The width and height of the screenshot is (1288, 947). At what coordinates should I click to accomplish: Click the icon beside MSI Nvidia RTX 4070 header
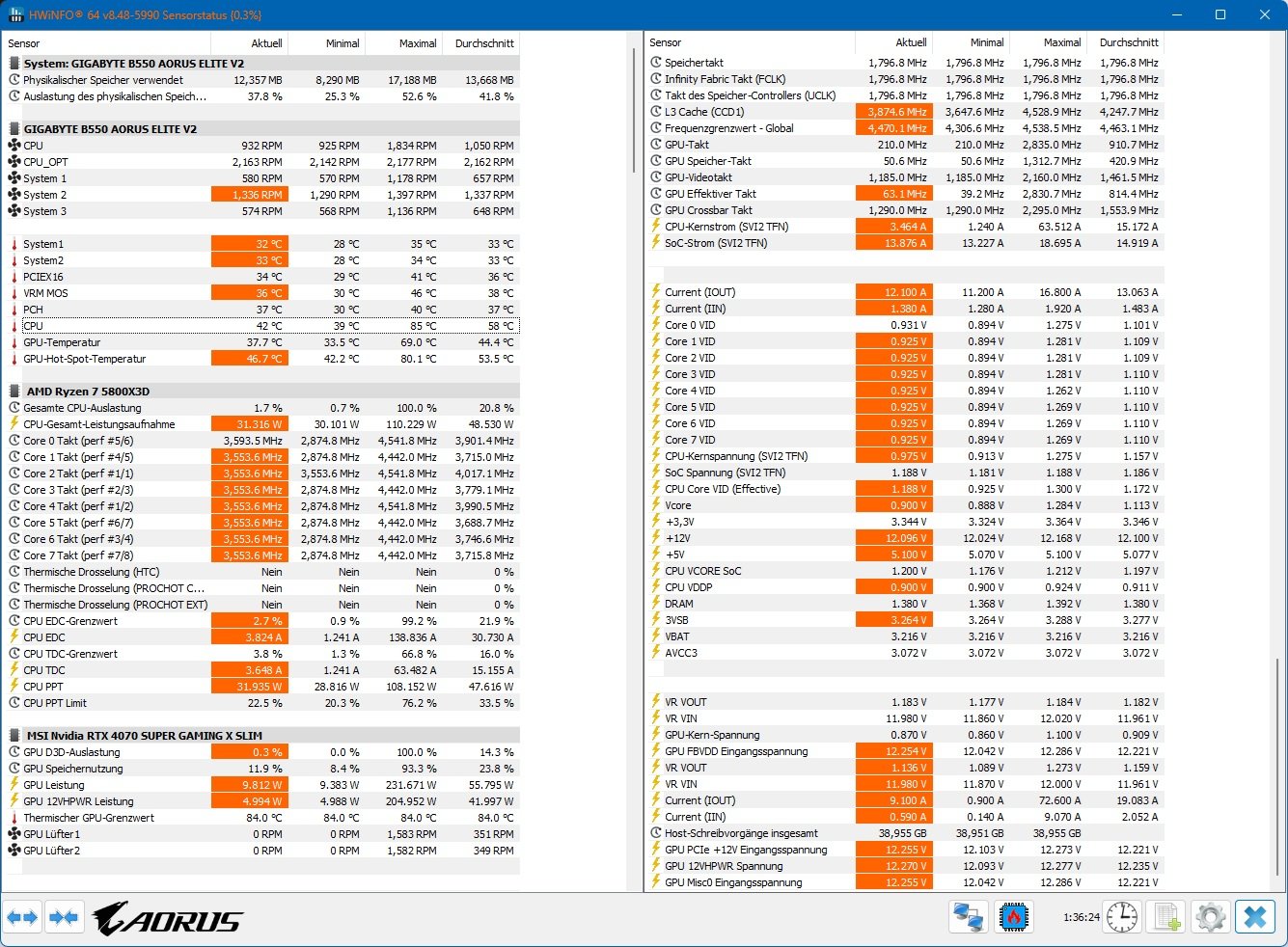[x=14, y=736]
